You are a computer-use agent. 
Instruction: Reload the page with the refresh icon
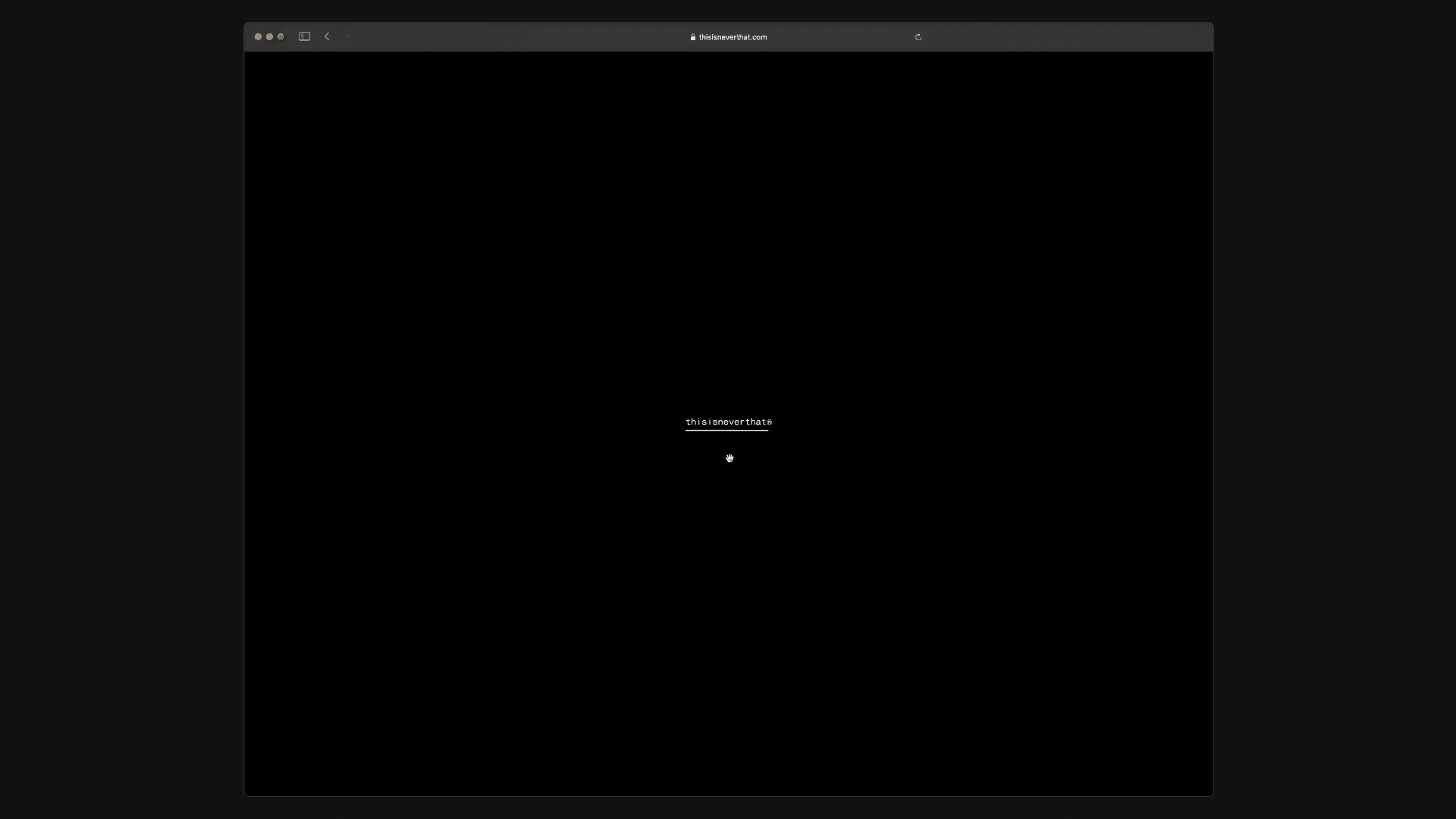click(x=918, y=36)
